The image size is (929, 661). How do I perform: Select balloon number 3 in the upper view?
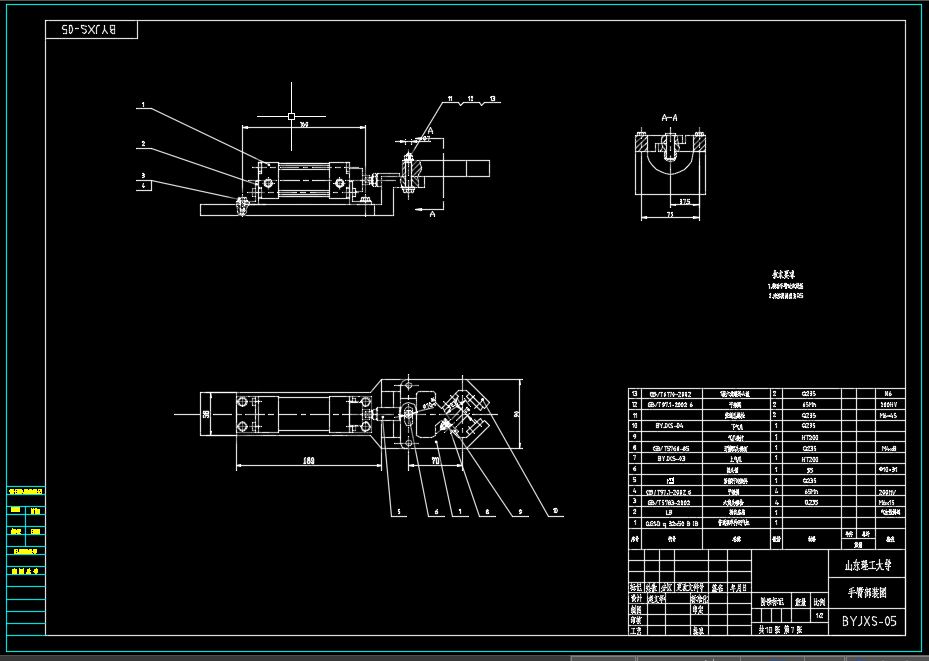[x=143, y=176]
